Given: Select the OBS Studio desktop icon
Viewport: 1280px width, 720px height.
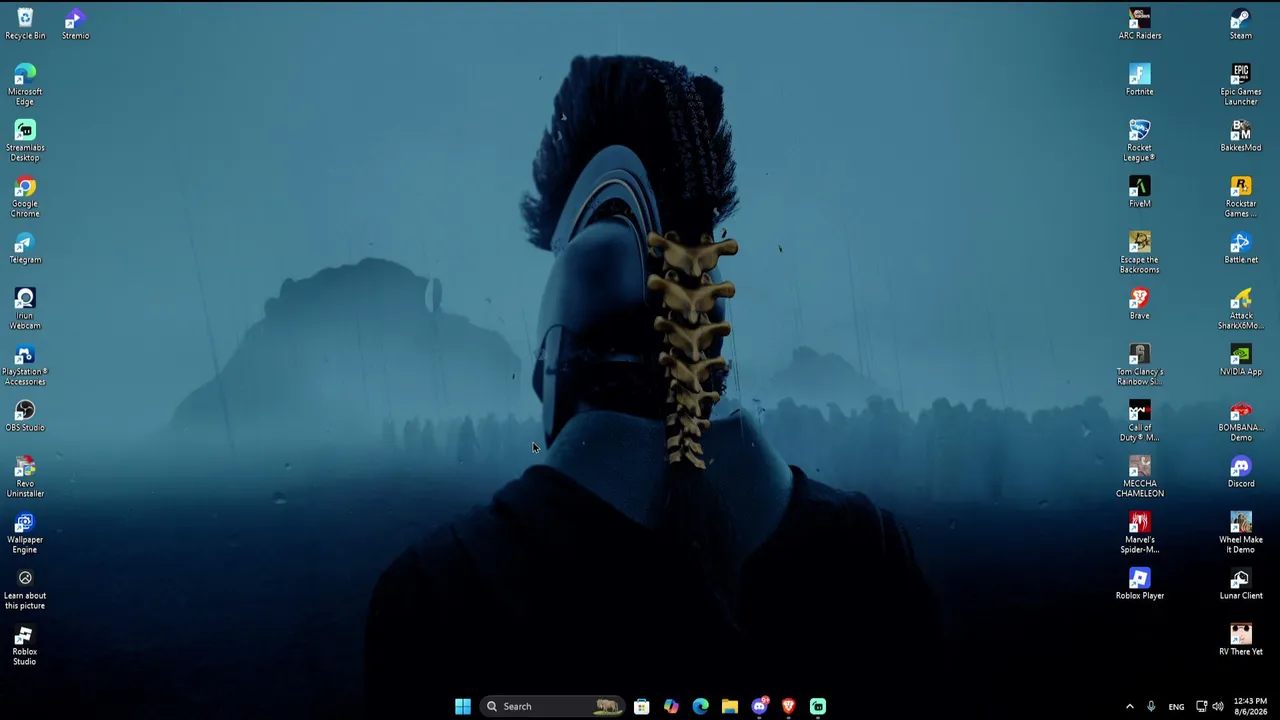Looking at the screenshot, I should tap(25, 416).
